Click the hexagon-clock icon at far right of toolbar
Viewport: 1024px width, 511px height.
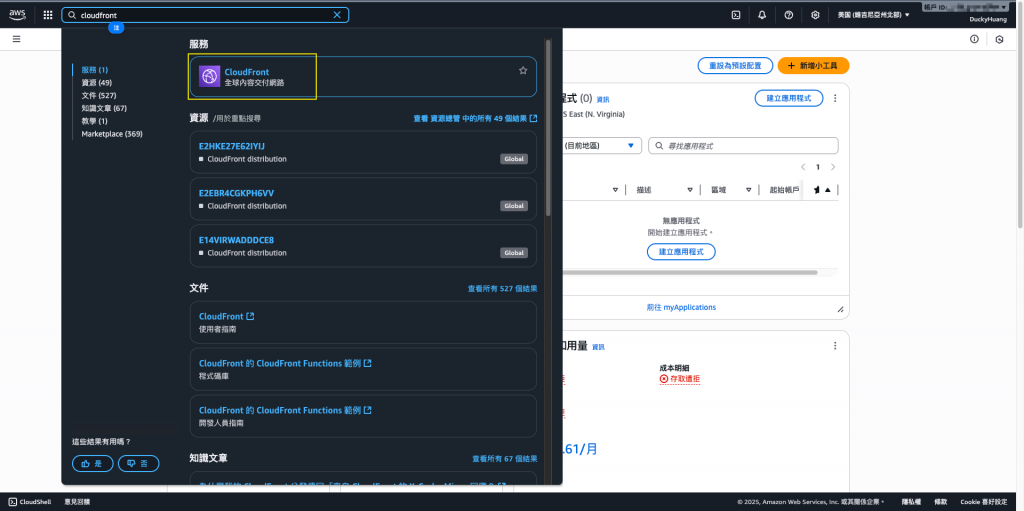[x=999, y=39]
